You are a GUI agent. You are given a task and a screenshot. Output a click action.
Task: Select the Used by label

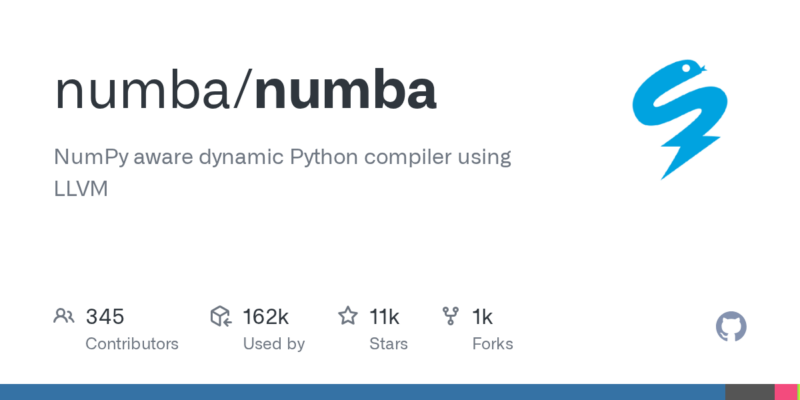click(274, 344)
